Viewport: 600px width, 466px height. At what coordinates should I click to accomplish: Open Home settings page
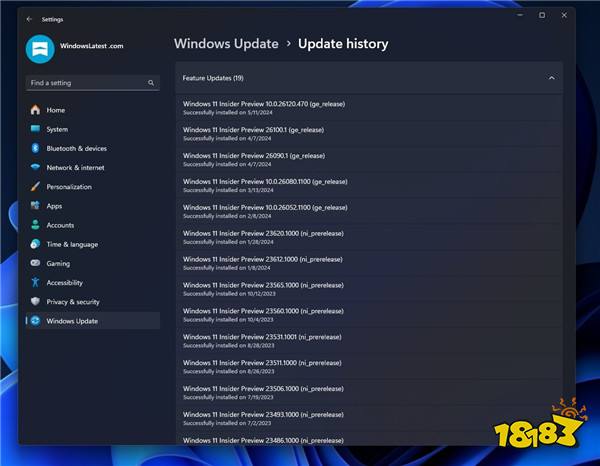(93, 110)
